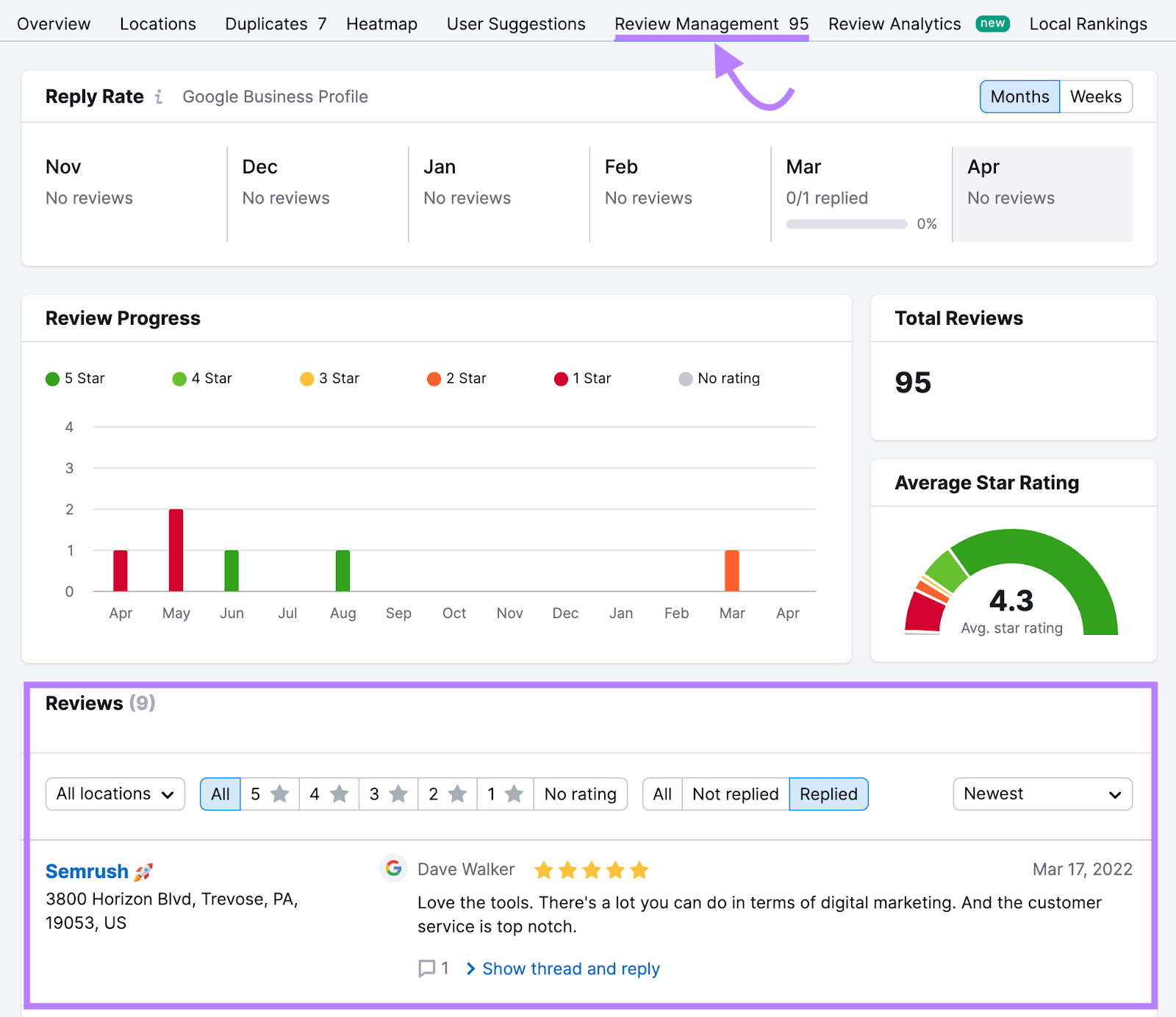Click the info icon next to Reply Rate
The height and width of the screenshot is (1017, 1176).
point(159,96)
